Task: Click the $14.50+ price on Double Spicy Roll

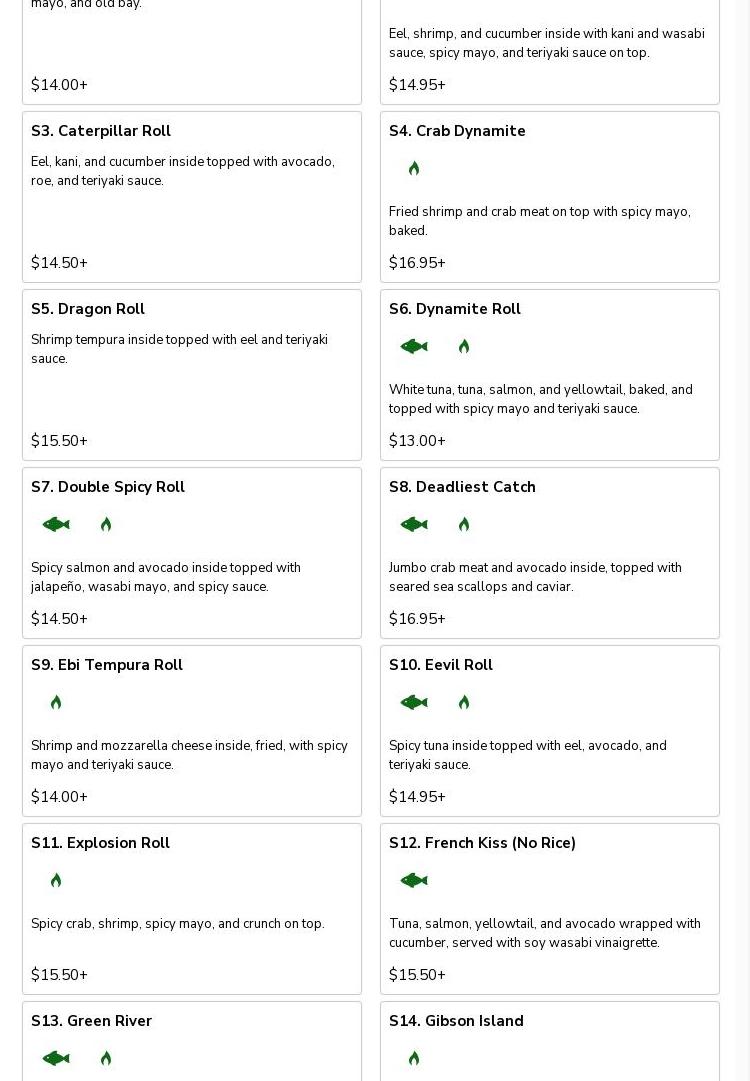Action: (59, 619)
